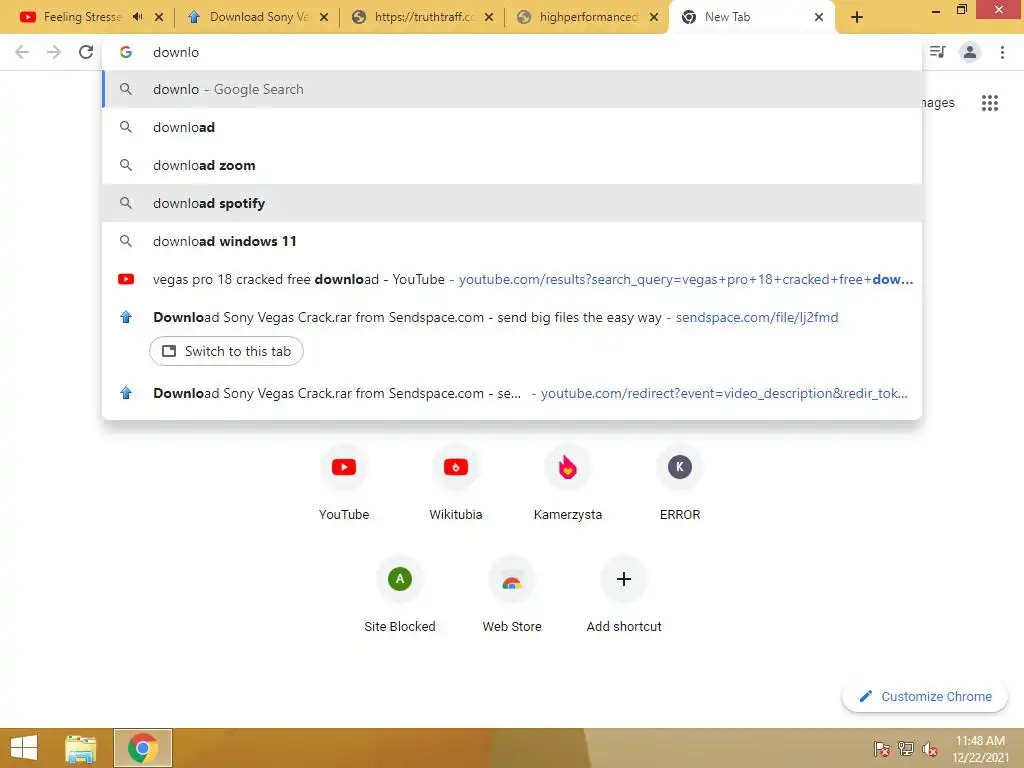Open the ERROR shortcut tile
1024x768 pixels.
(x=680, y=483)
